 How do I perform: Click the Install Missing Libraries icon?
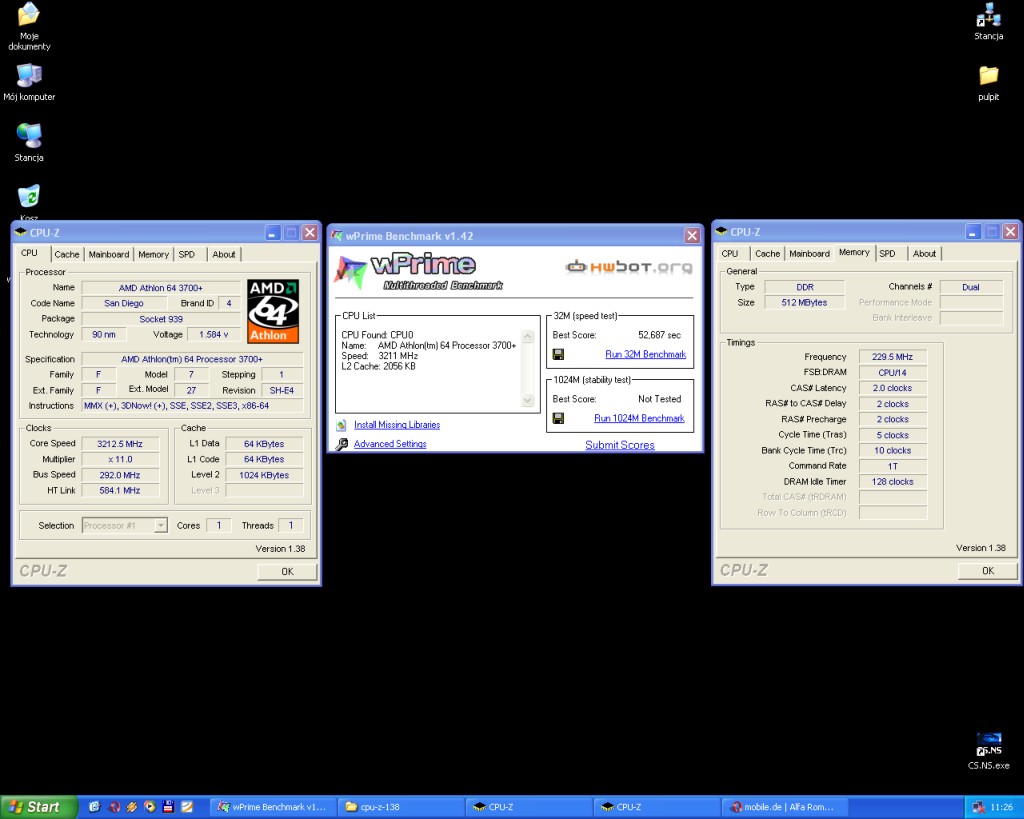(341, 425)
